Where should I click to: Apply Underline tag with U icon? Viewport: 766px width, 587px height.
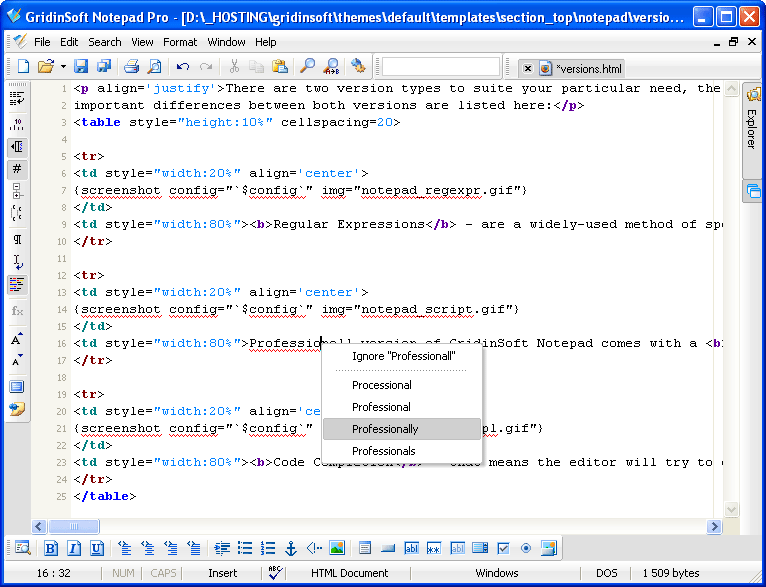click(97, 548)
